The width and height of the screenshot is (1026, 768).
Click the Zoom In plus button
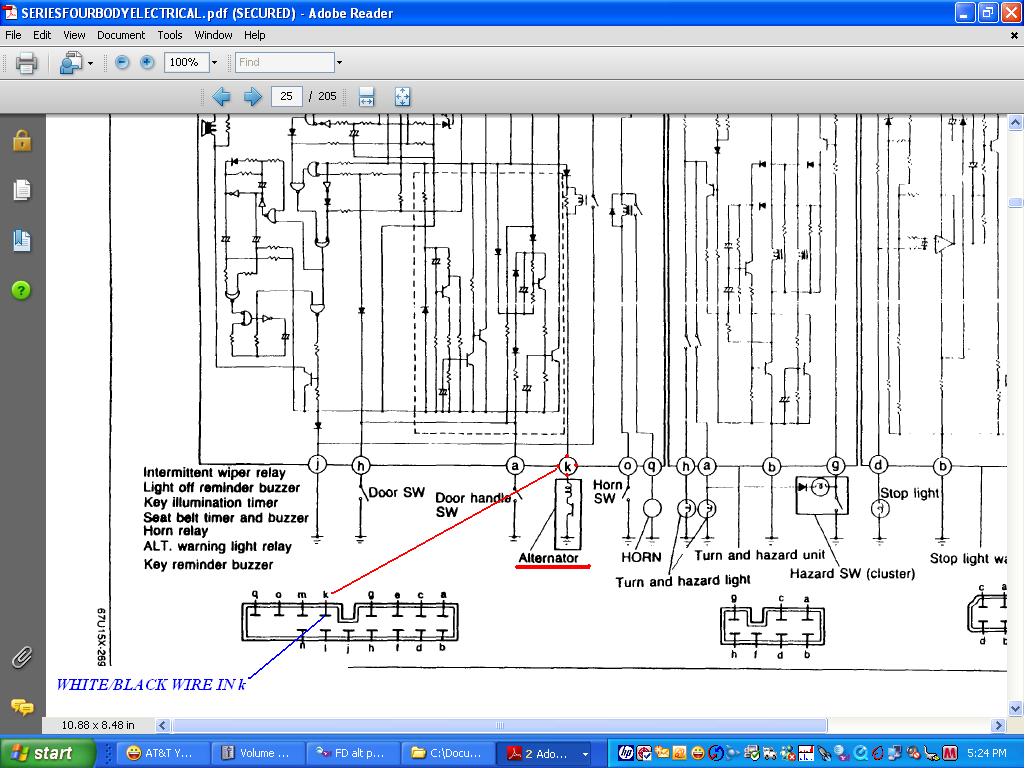point(147,62)
